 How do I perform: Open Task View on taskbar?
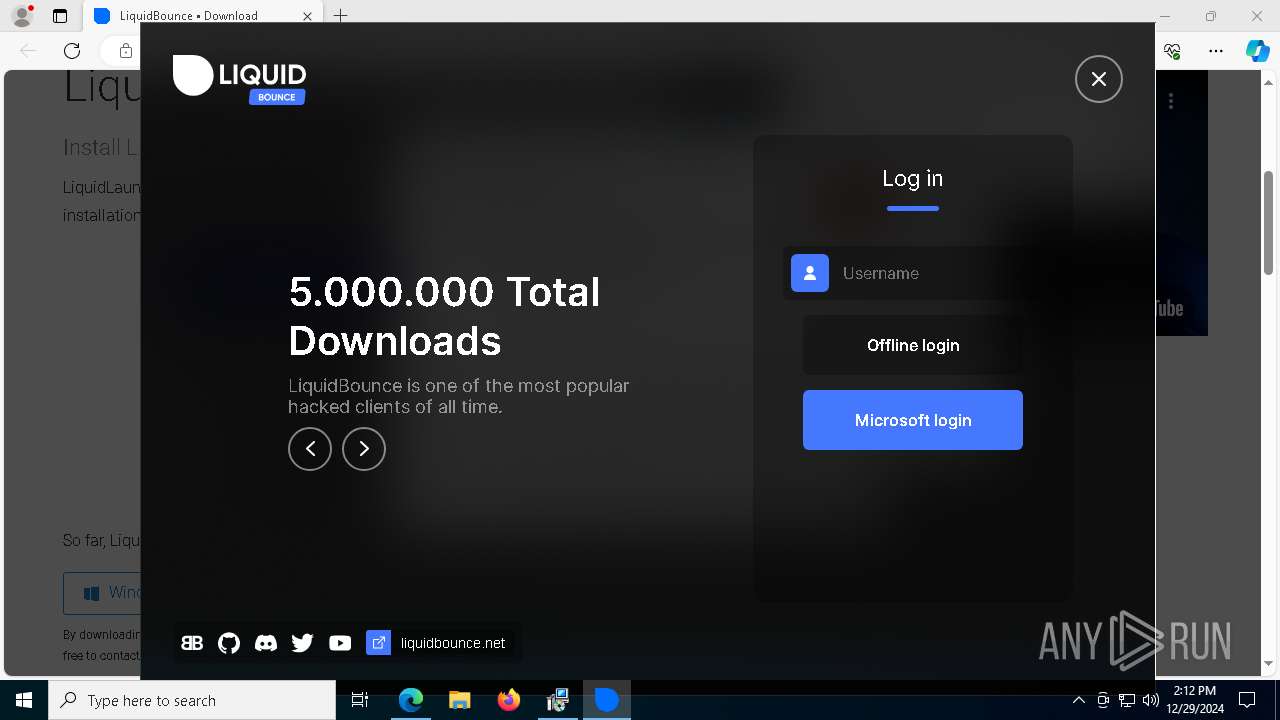coord(360,700)
